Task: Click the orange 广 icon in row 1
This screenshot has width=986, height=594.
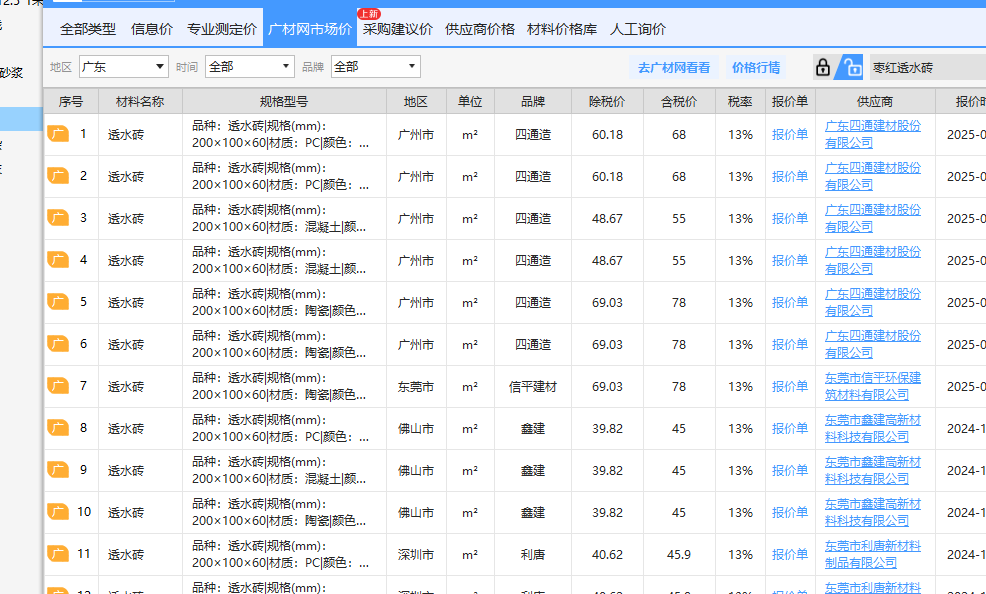Action: click(x=58, y=134)
